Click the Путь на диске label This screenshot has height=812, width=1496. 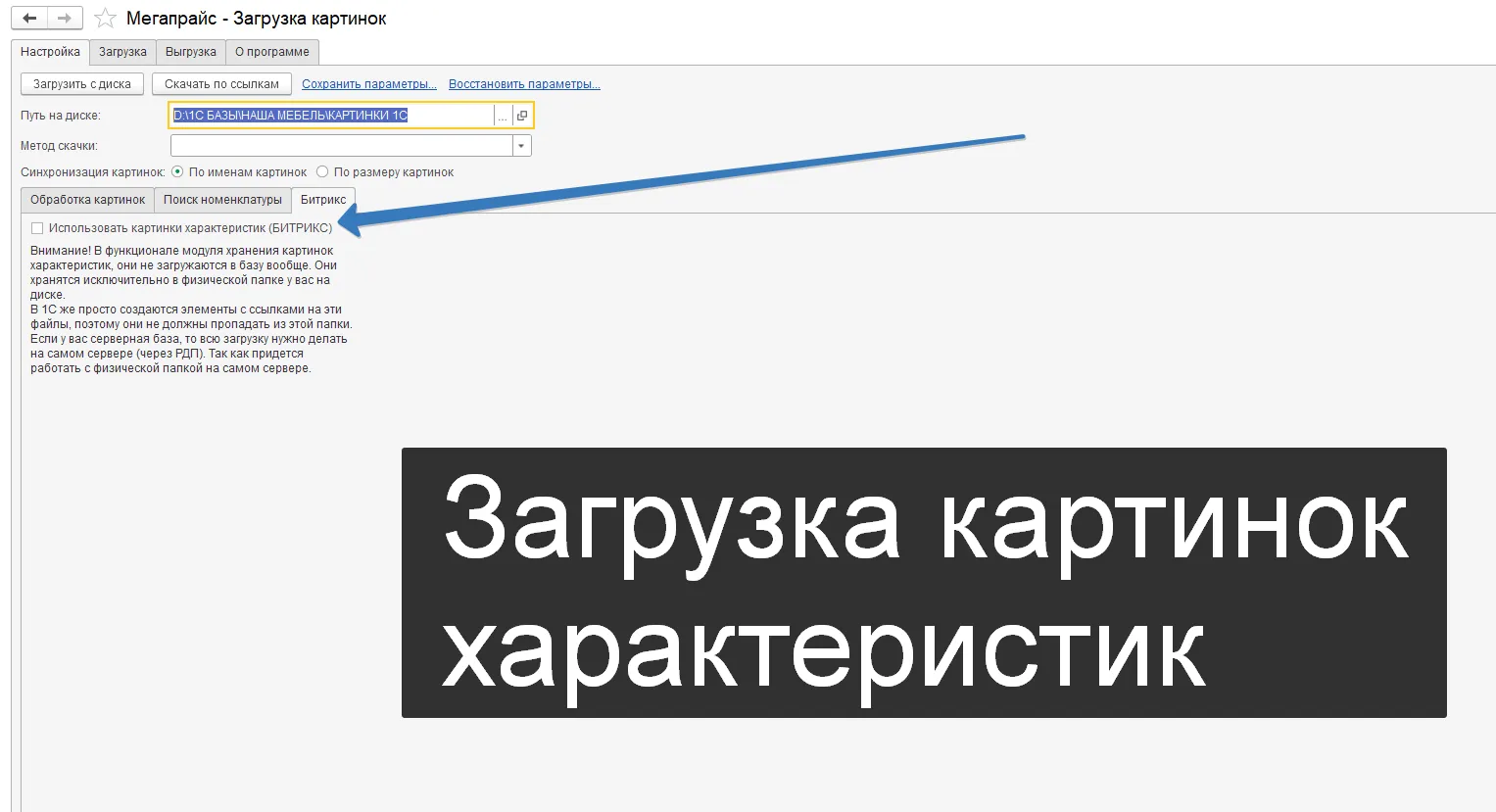point(61,116)
